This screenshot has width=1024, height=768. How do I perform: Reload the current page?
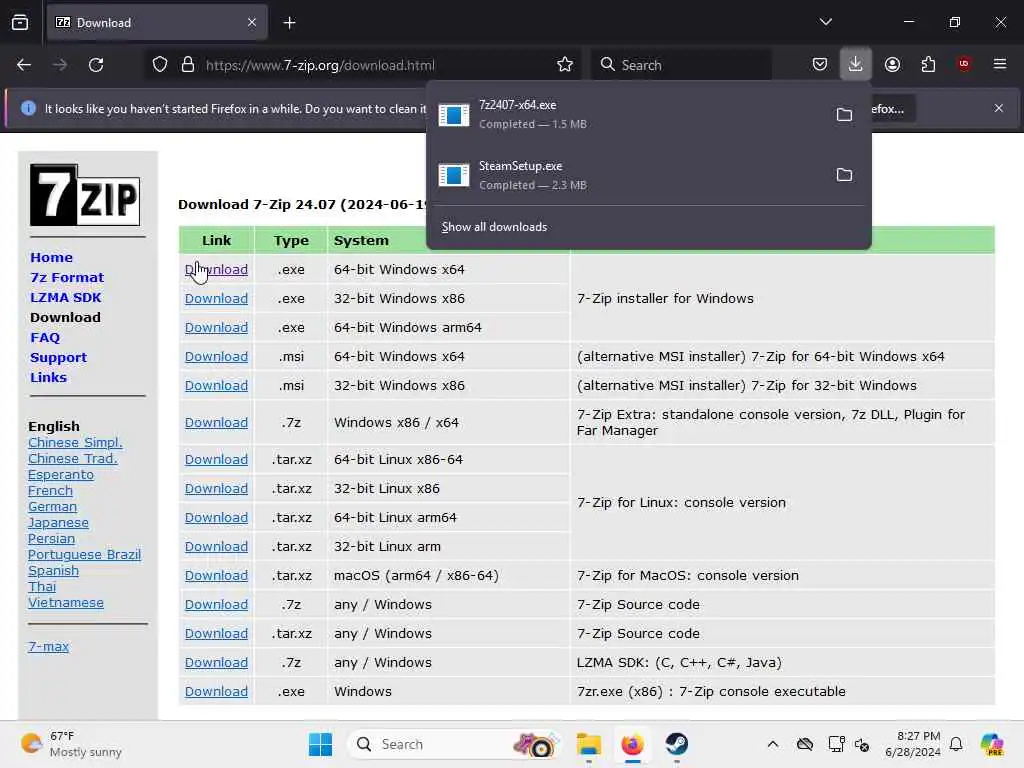(x=96, y=65)
